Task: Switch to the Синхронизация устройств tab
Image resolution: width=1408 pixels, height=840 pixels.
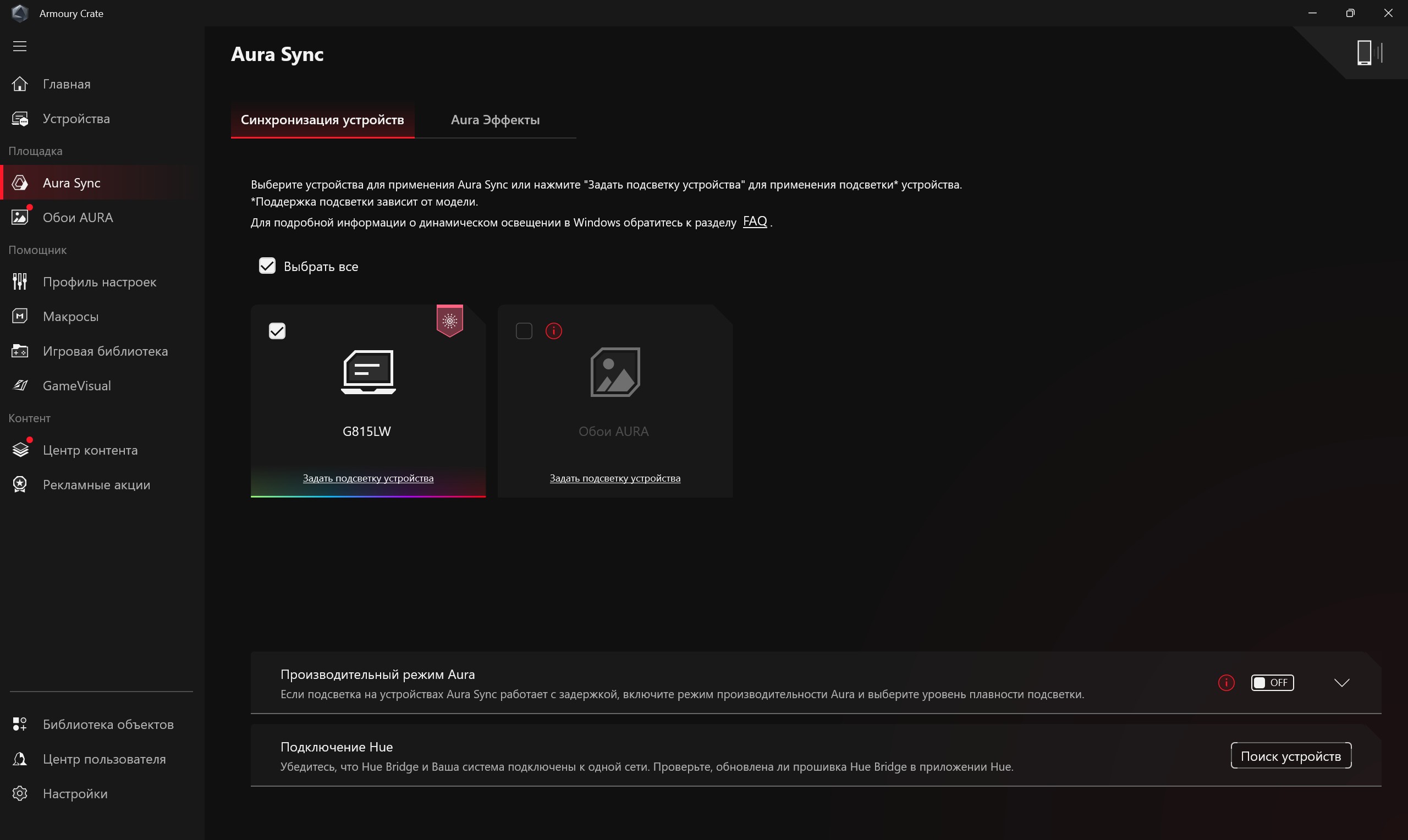Action: 322,120
